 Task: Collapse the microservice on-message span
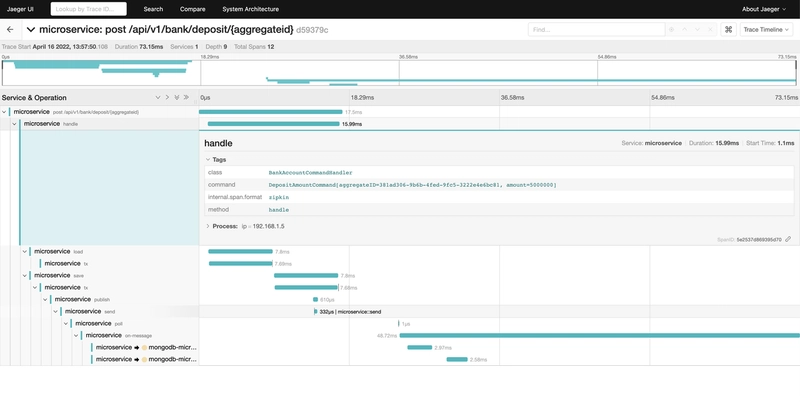coord(77,335)
